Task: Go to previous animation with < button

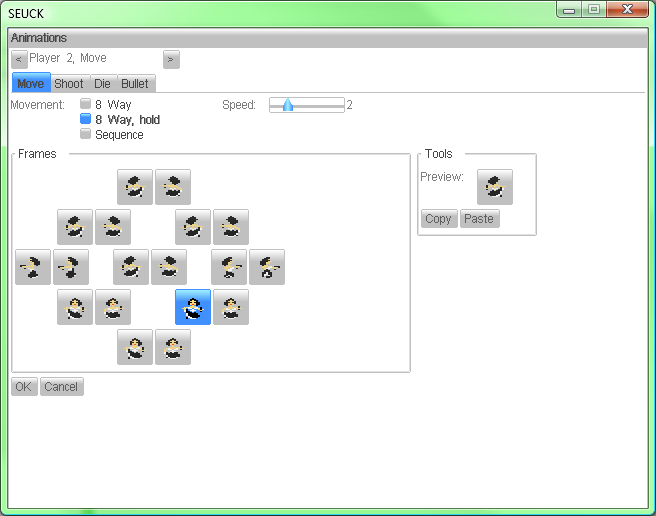Action: tap(19, 59)
